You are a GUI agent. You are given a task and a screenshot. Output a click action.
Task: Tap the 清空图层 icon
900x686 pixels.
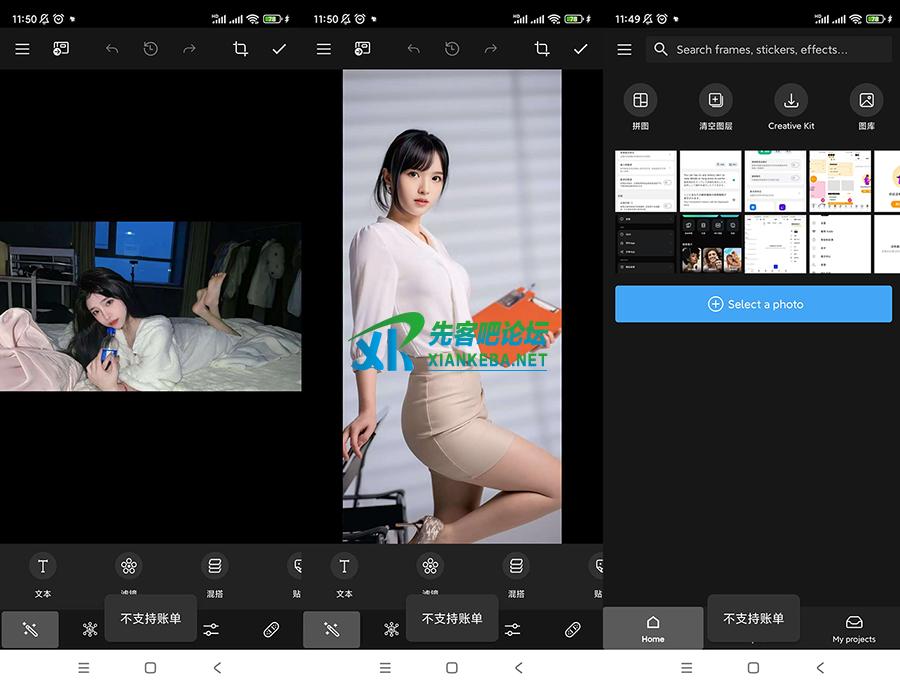click(x=715, y=101)
